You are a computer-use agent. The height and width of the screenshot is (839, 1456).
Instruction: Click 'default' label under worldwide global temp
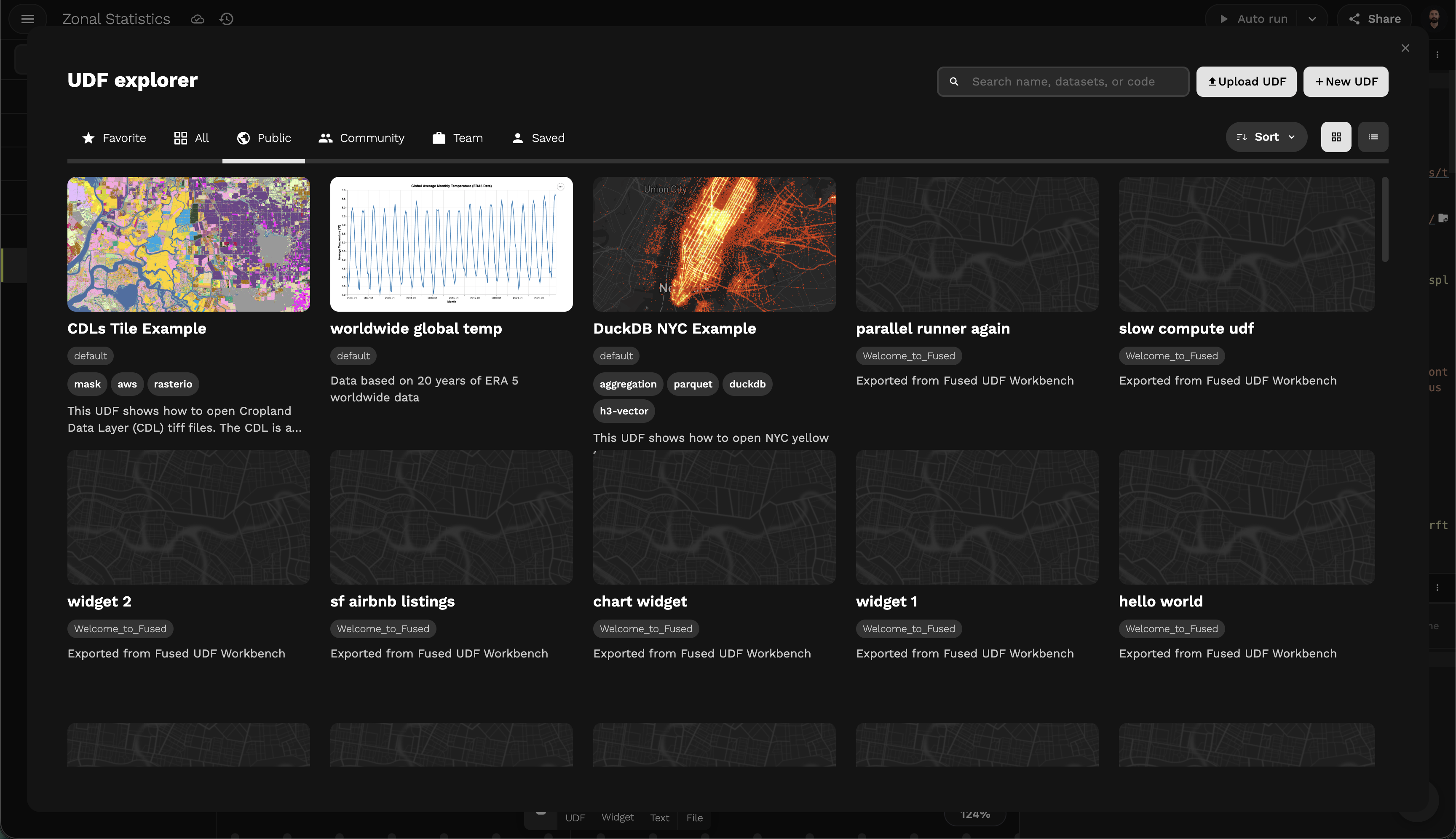(x=353, y=356)
